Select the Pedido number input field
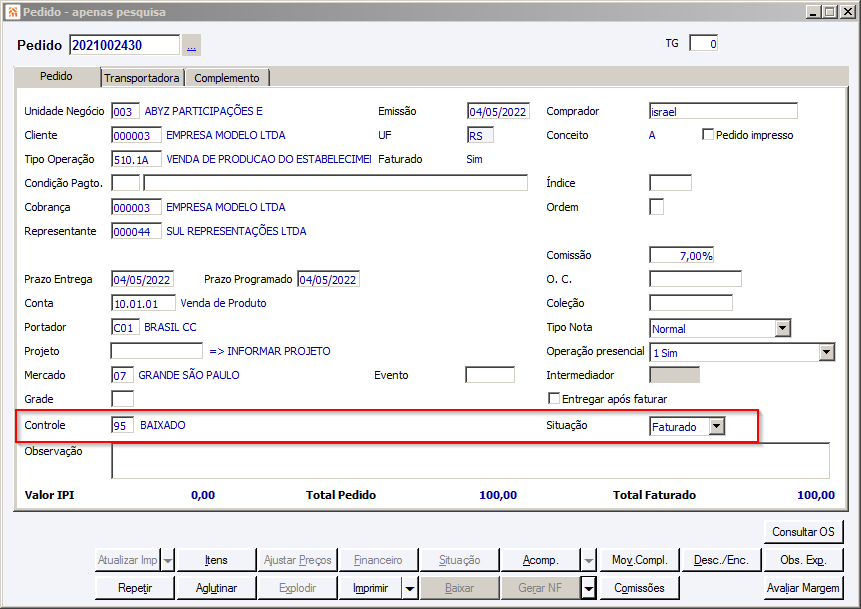 (x=124, y=45)
